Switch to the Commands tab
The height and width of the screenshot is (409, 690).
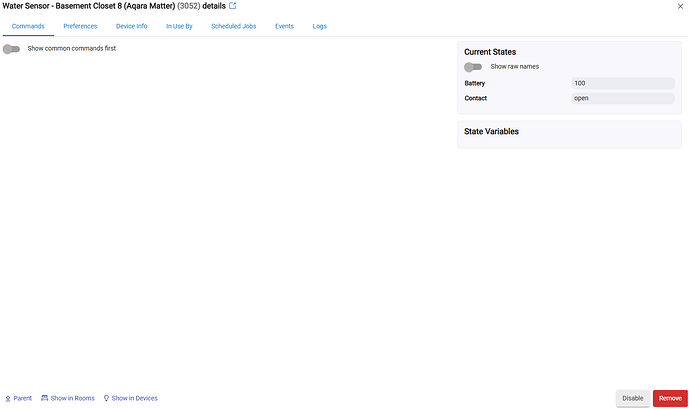tap(28, 26)
